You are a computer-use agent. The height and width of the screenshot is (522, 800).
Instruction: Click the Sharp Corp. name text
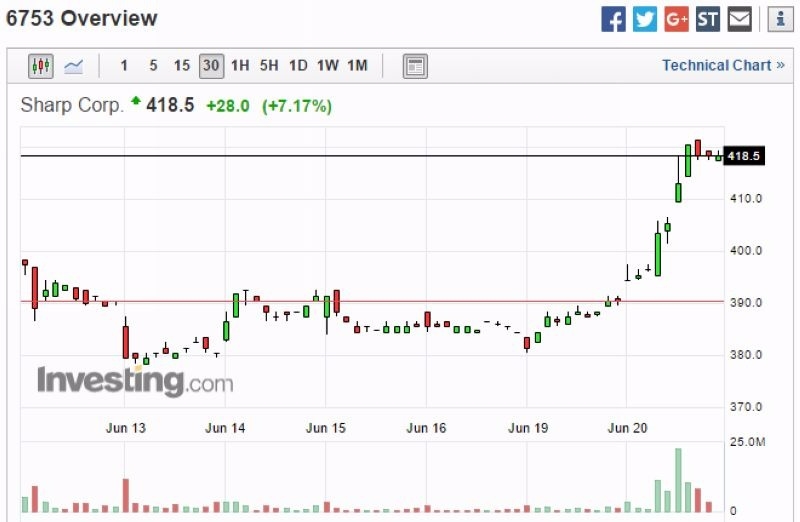(x=72, y=106)
